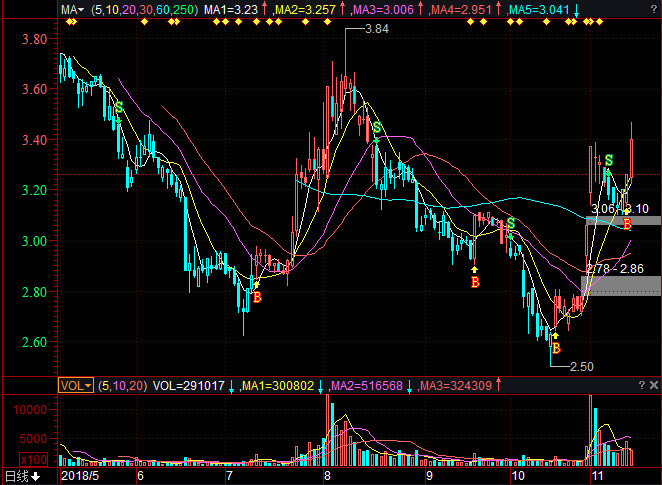Click the B buy signal below 3.10 label
The width and height of the screenshot is (662, 485).
pyautogui.click(x=627, y=223)
